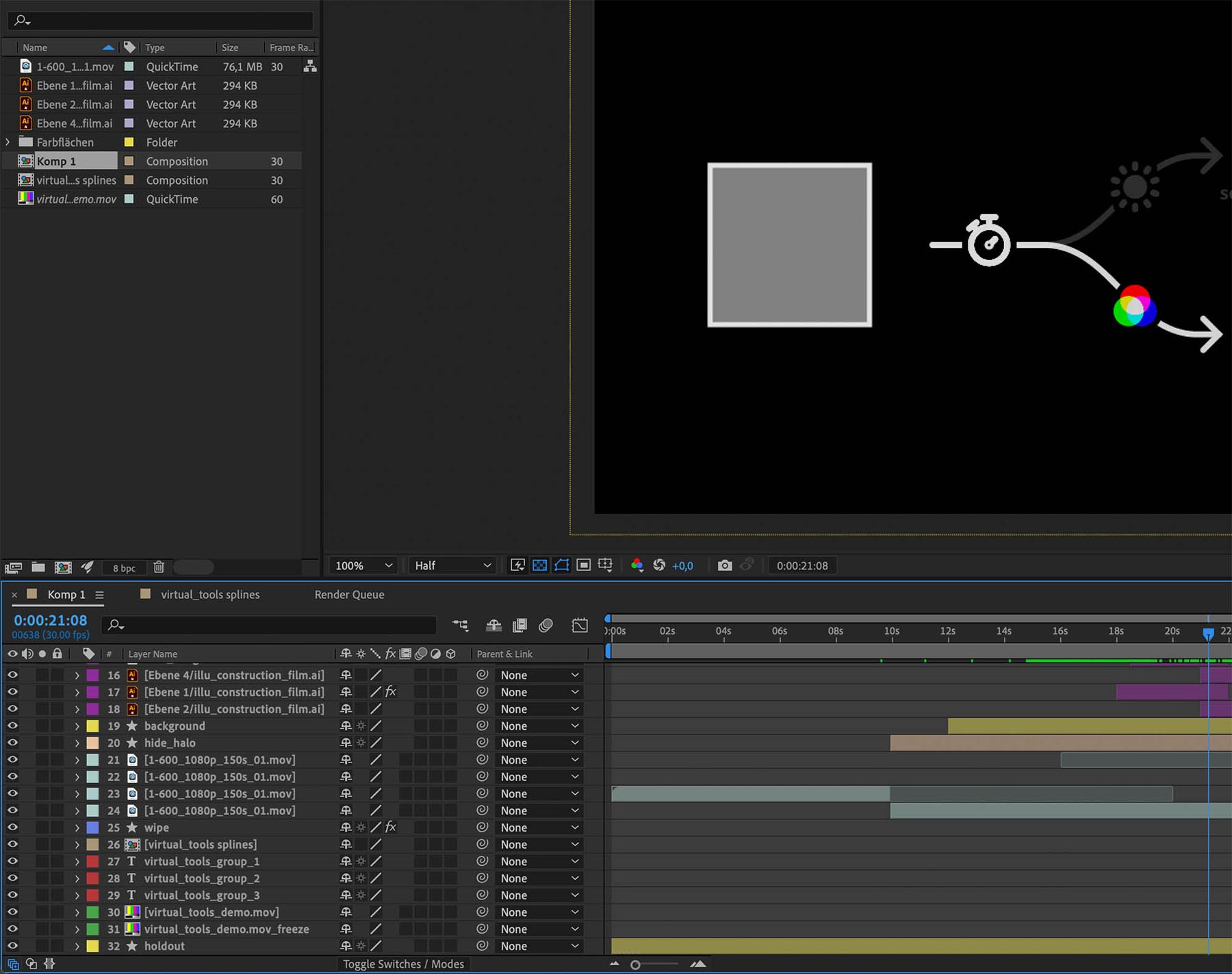Open the 100% magnification dropdown
The width and height of the screenshot is (1232, 974).
[363, 566]
